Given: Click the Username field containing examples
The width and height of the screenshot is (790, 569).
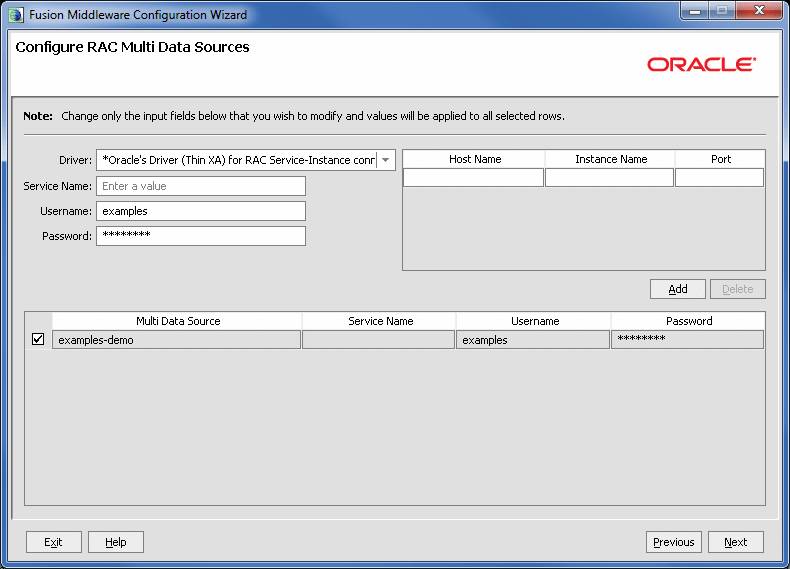Looking at the screenshot, I should 201,211.
